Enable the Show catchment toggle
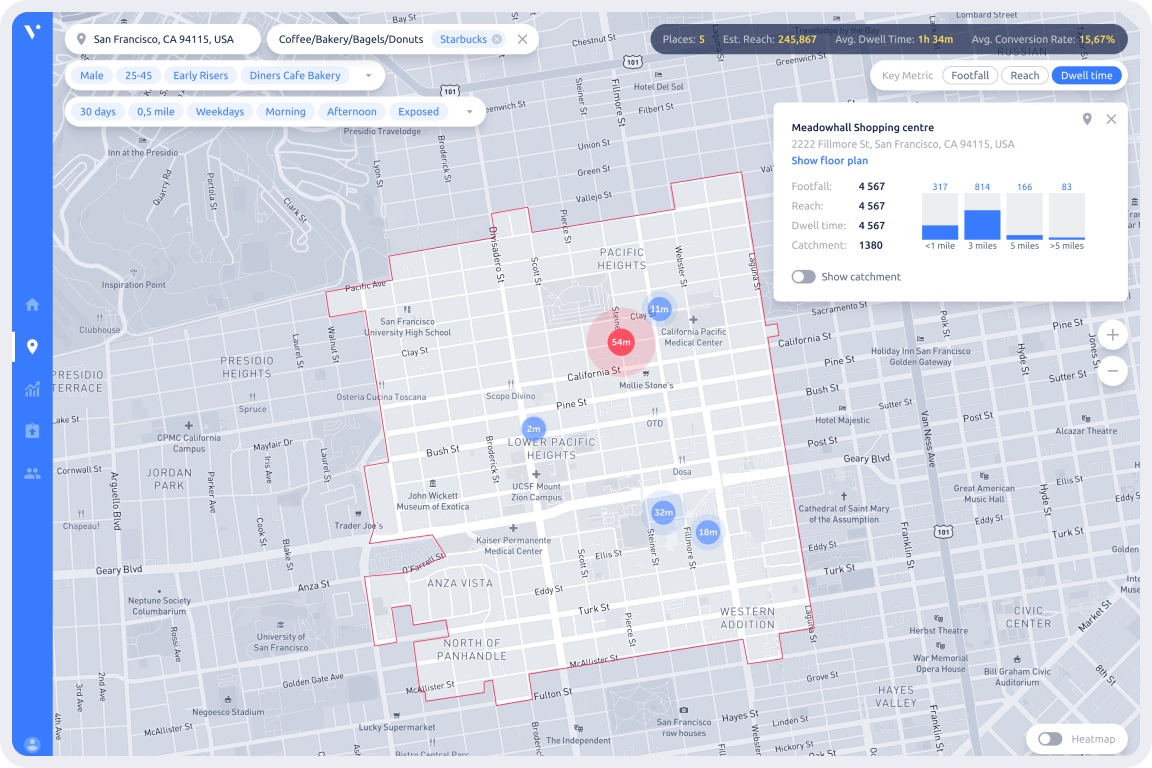 [803, 277]
